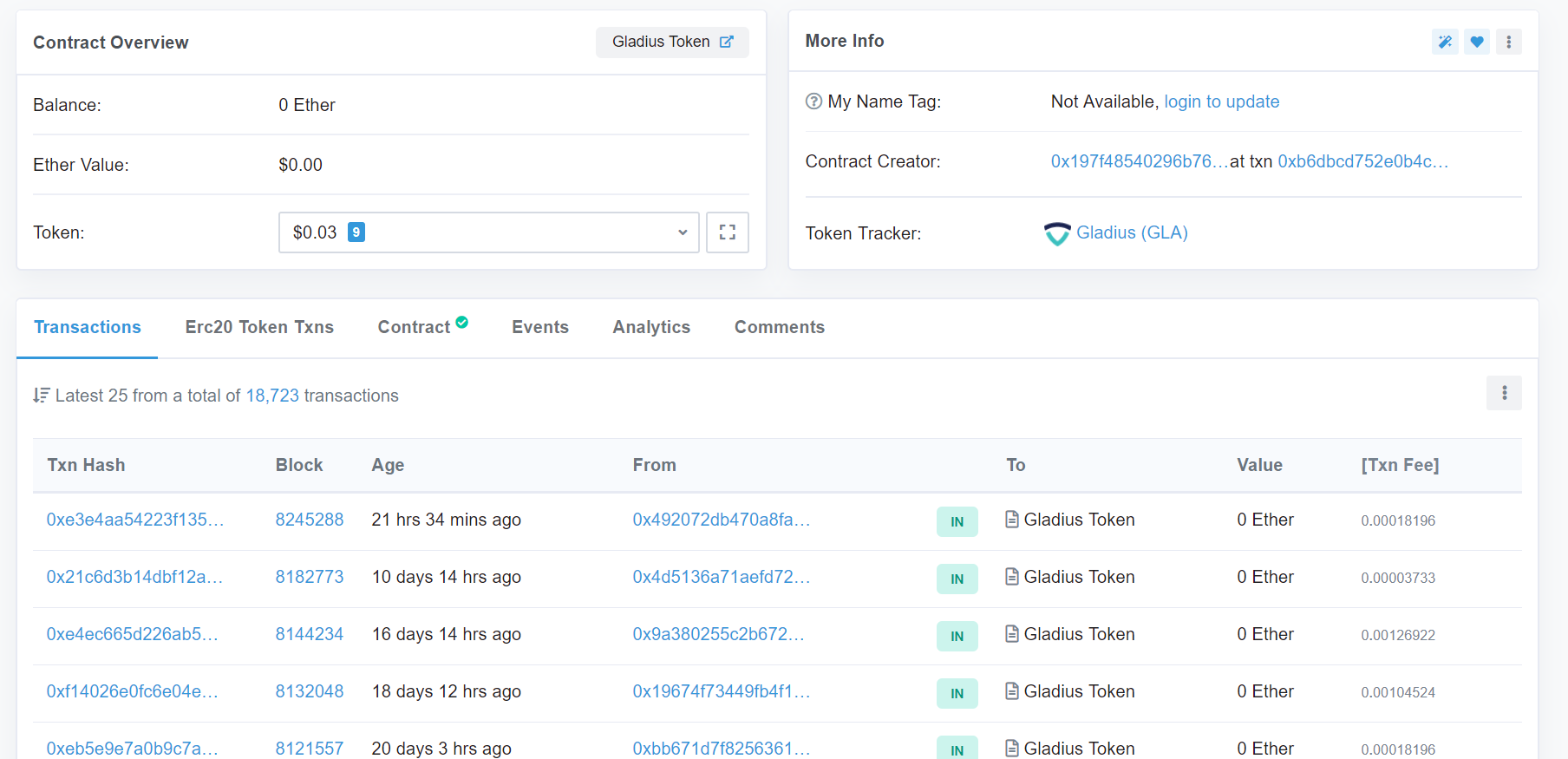Viewport: 1568px width, 759px height.
Task: Click the IN badge in the 8245288 row
Action: point(957,521)
